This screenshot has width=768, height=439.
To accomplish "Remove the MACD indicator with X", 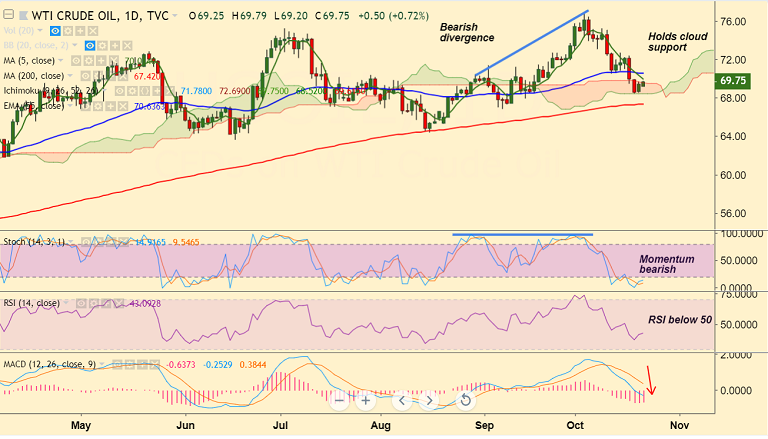I will click(154, 365).
